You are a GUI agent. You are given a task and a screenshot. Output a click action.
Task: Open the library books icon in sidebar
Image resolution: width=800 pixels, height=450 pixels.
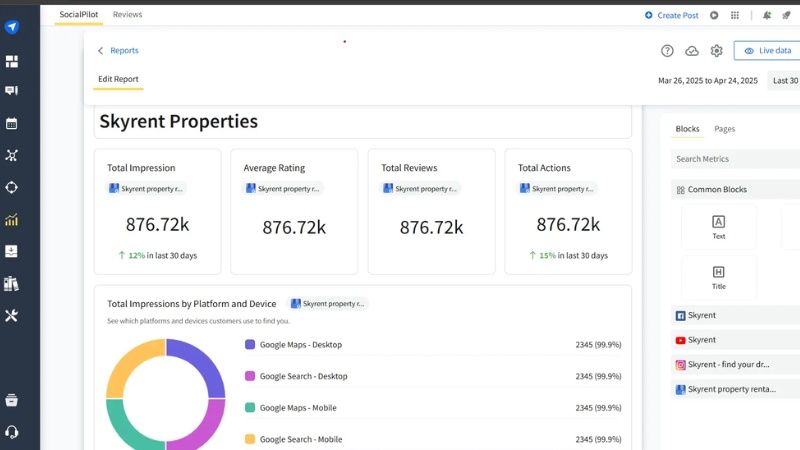[11, 283]
